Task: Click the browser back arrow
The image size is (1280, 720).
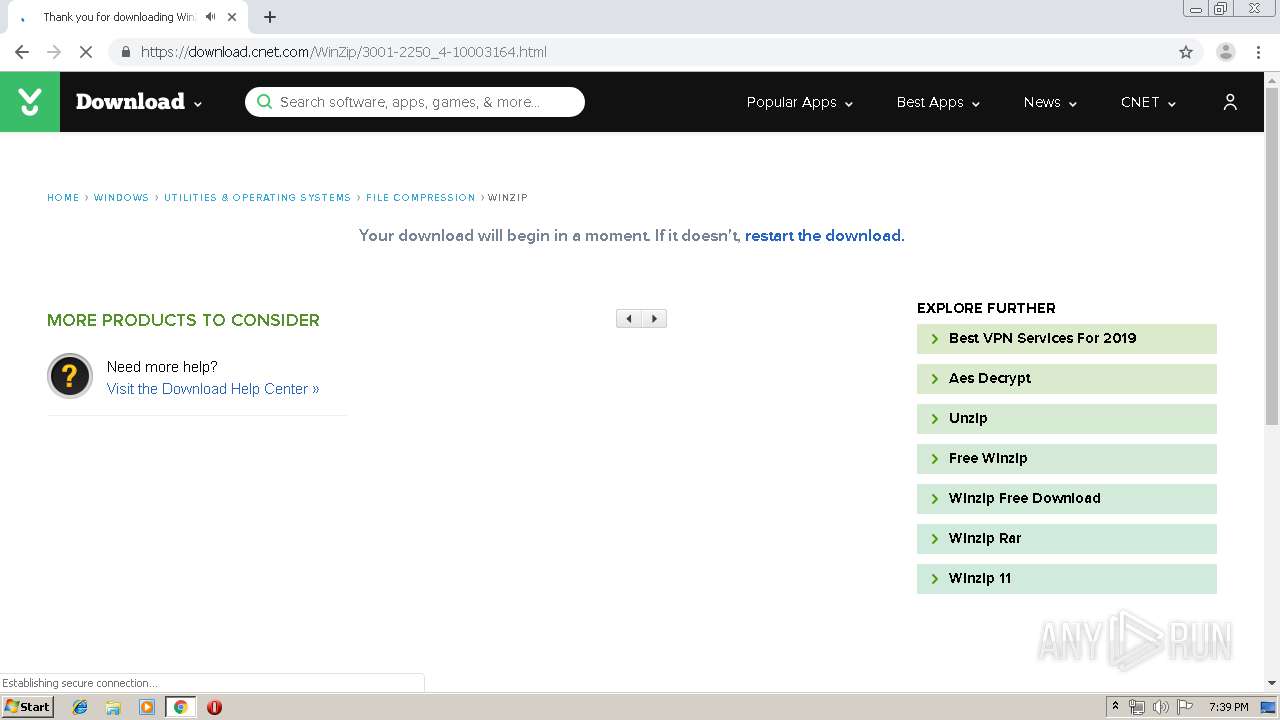Action: (x=22, y=52)
